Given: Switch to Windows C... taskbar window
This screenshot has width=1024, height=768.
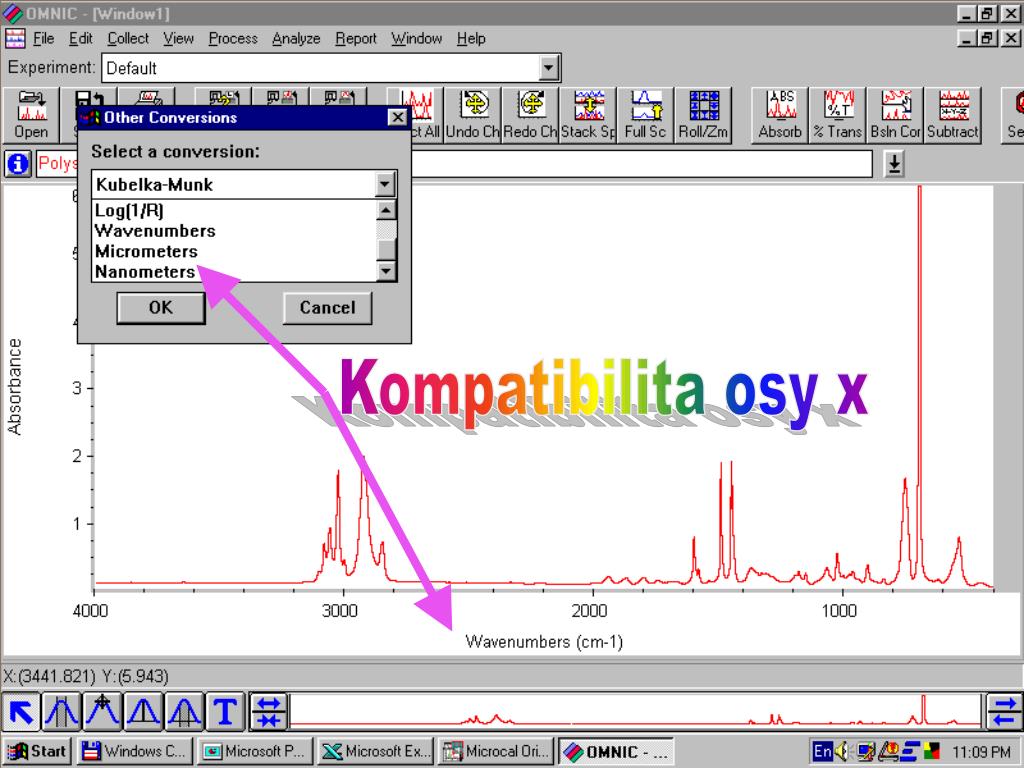Looking at the screenshot, I should [x=136, y=751].
